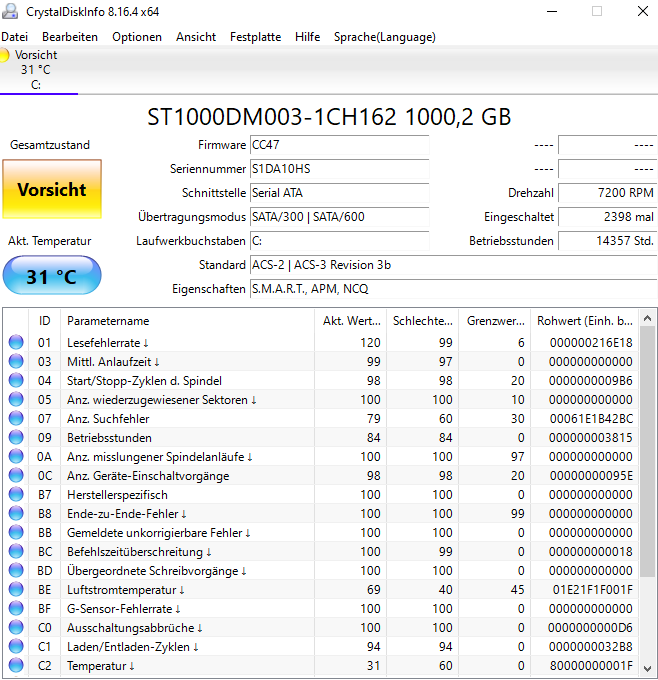Click the status orb for 0C Geräte-Einschaltvorgänge
The height and width of the screenshot is (680, 658).
(16, 475)
